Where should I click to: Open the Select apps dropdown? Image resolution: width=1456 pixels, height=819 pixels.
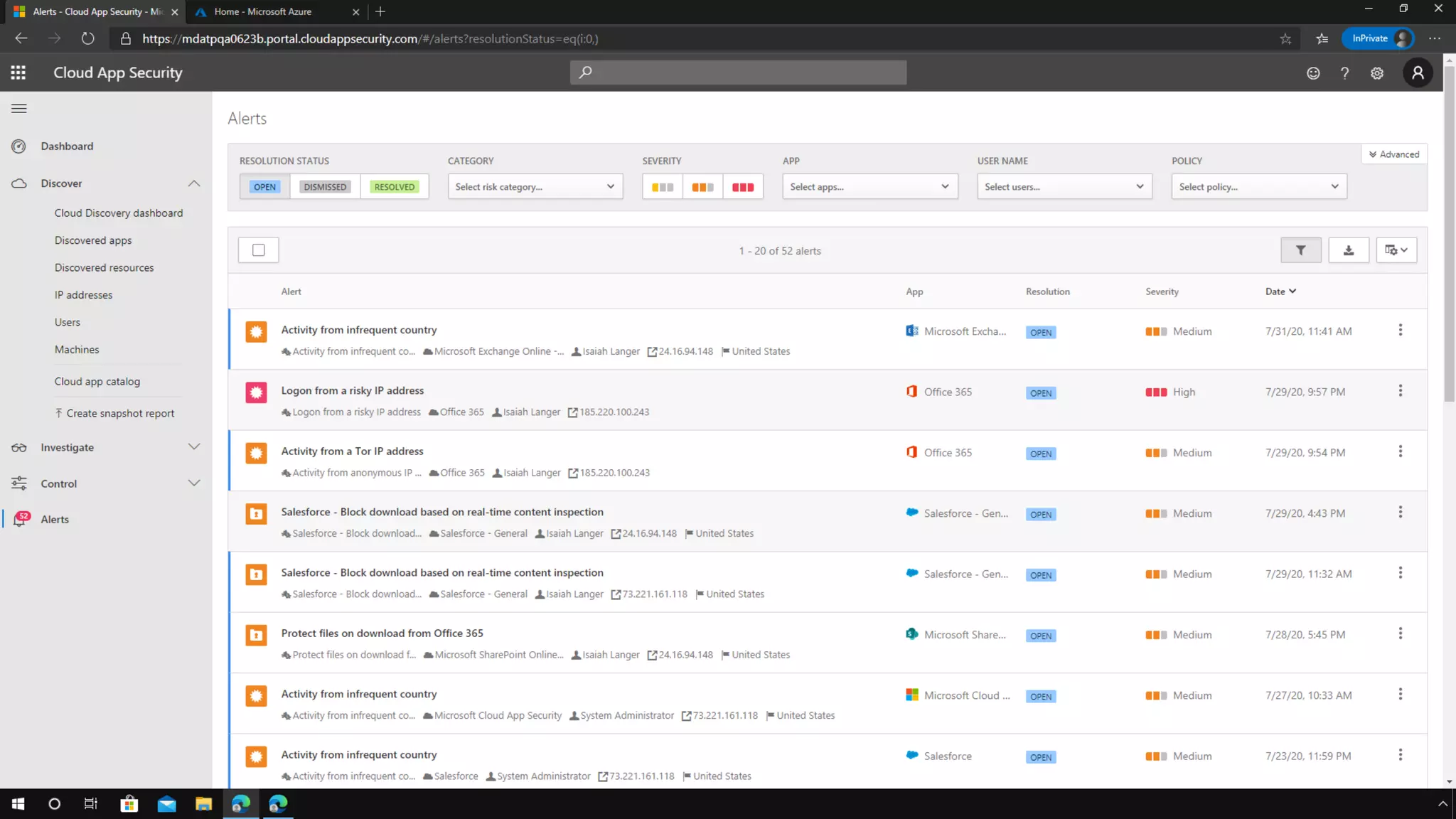tap(869, 187)
